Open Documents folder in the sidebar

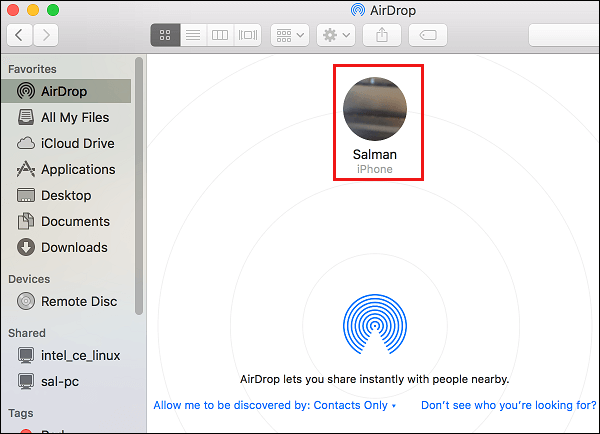pos(66,221)
